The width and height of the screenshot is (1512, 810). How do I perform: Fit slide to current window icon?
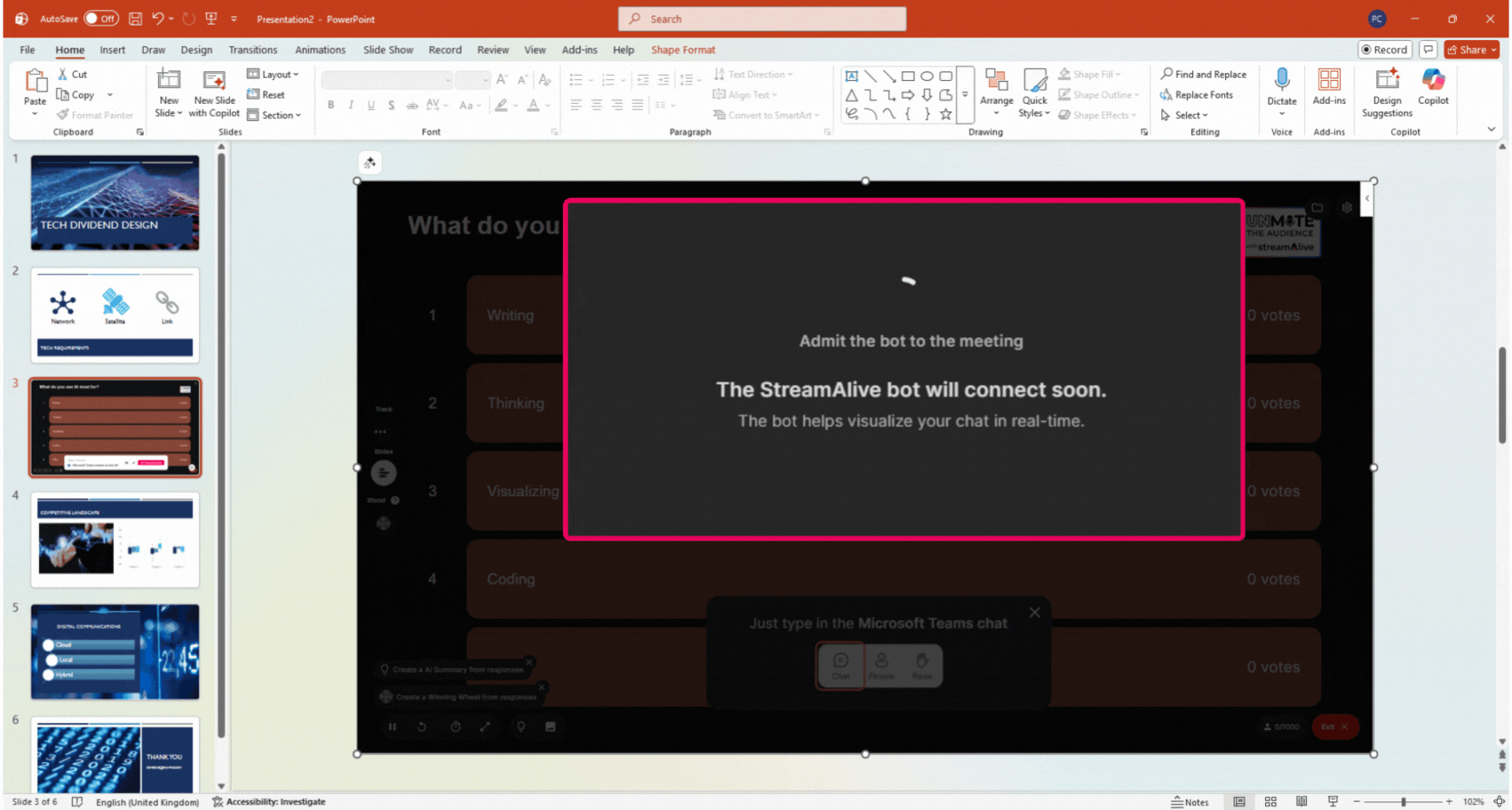(x=1499, y=801)
